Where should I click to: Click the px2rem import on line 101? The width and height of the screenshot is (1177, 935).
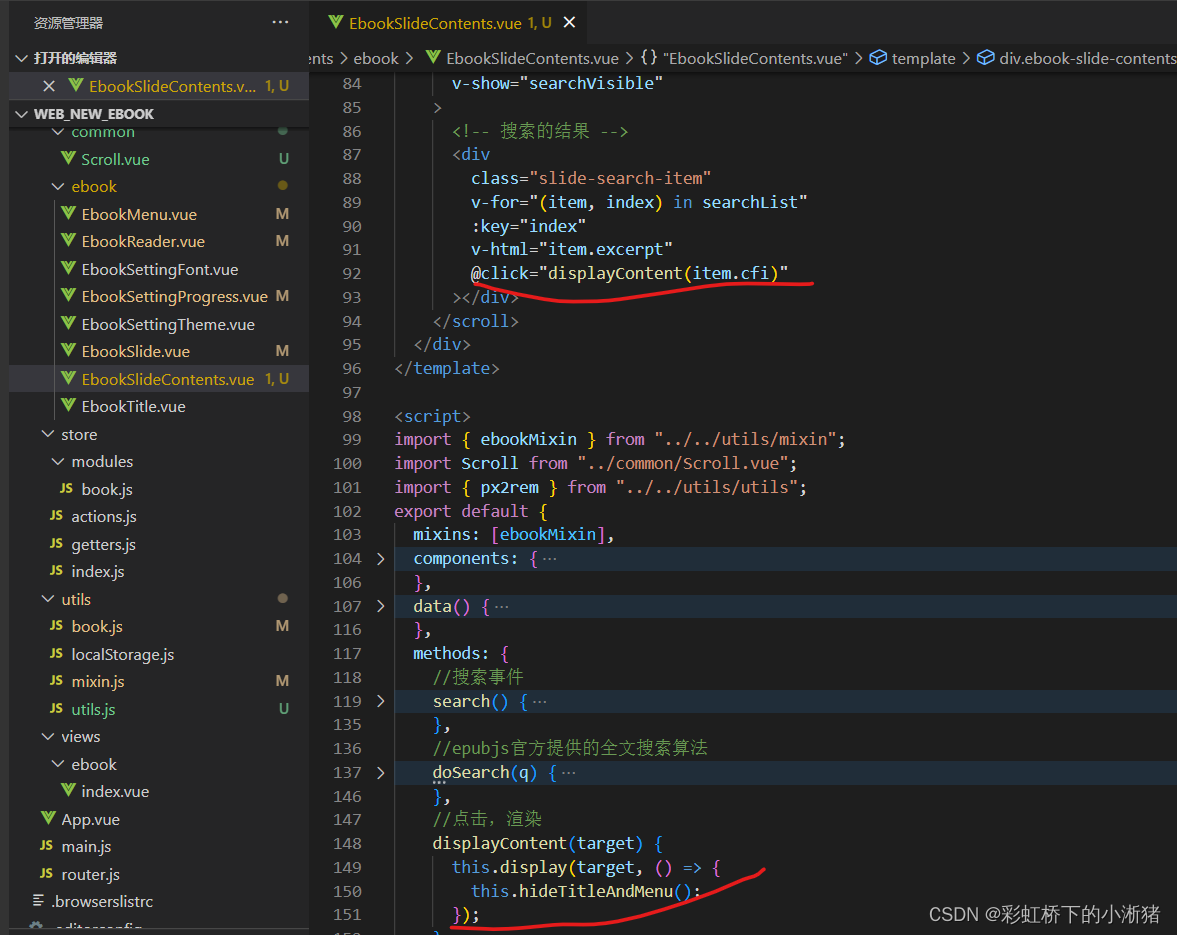[x=509, y=487]
